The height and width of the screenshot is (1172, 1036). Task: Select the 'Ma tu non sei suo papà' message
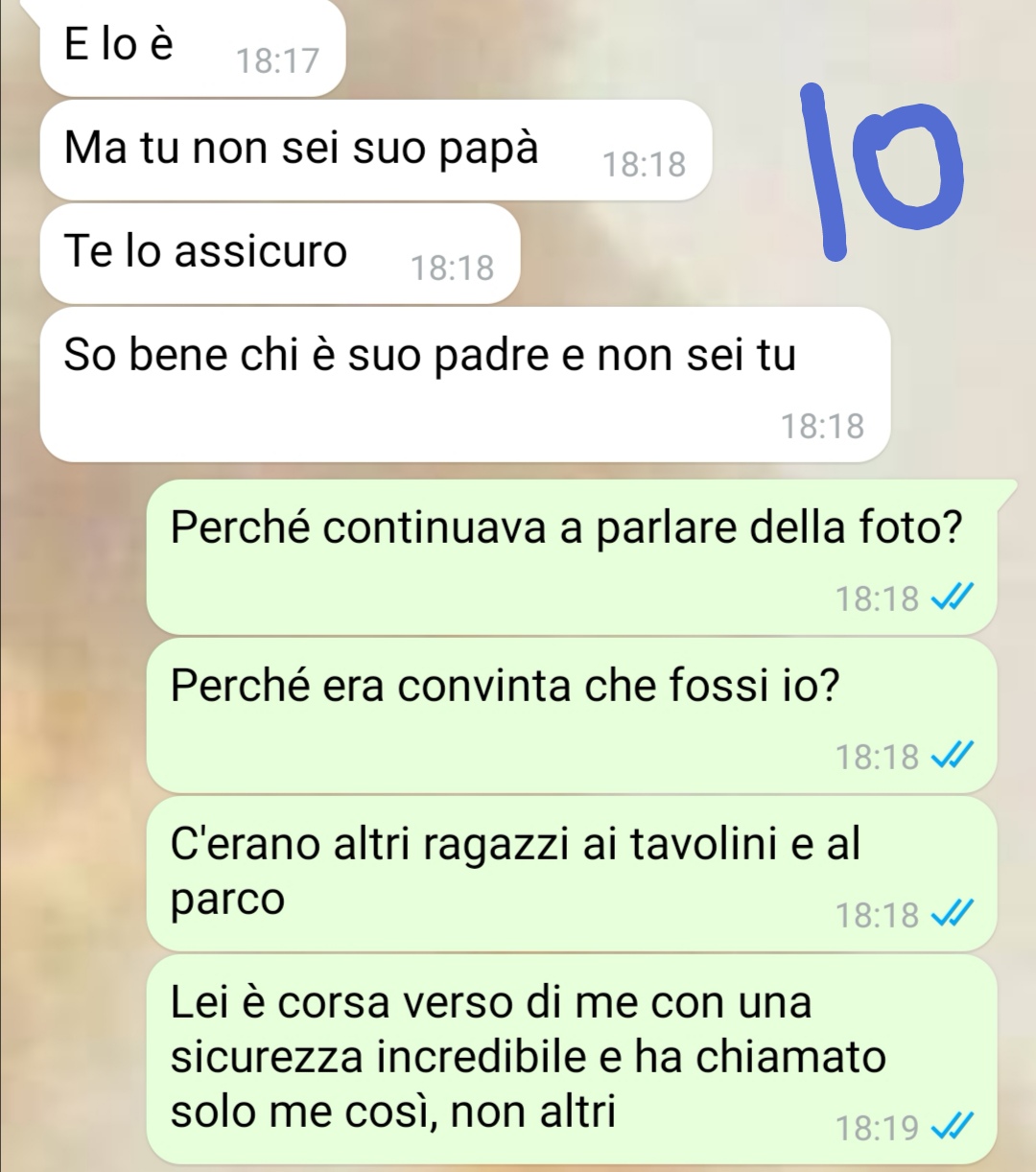(x=376, y=151)
